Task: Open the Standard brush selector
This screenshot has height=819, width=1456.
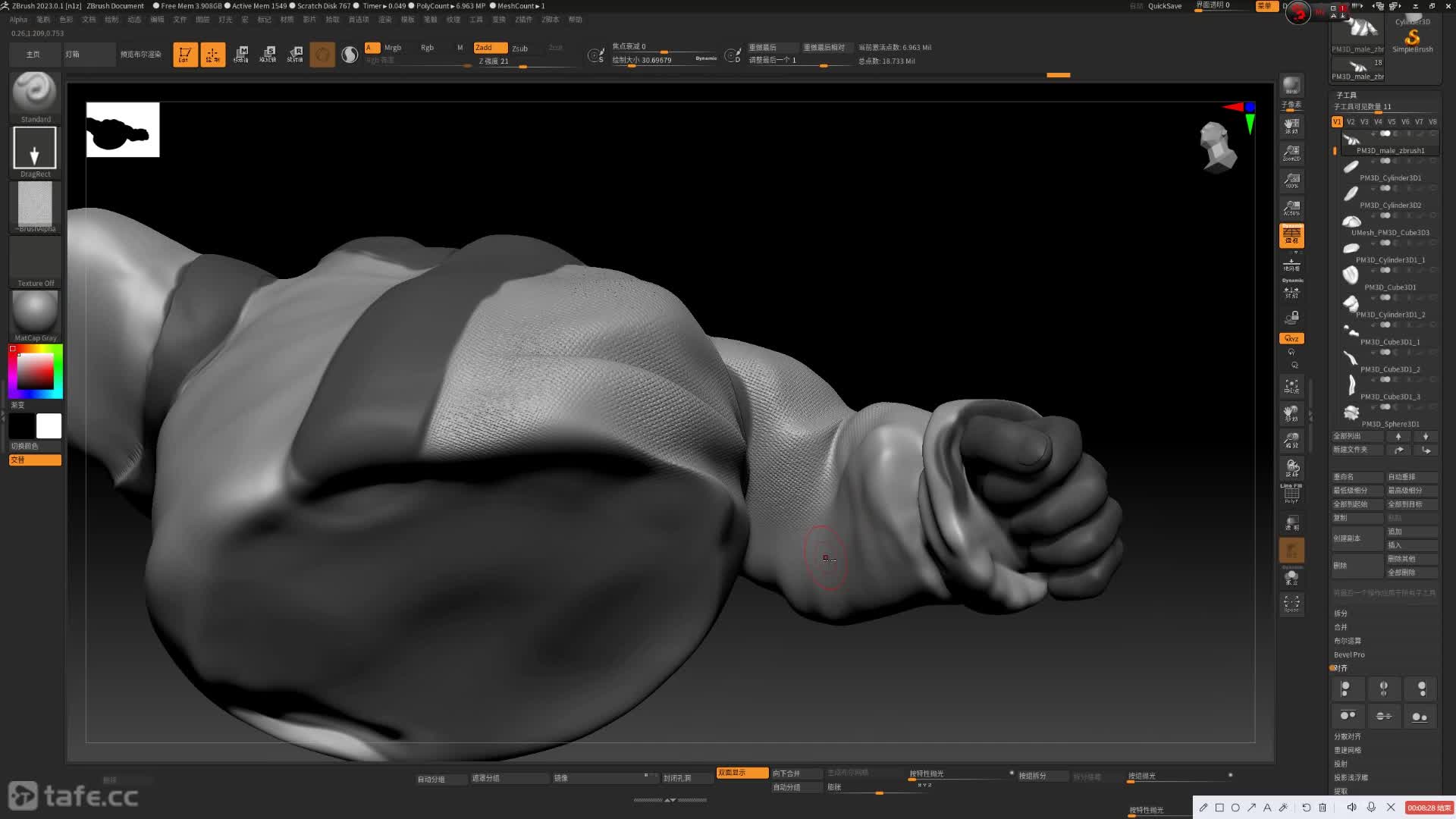Action: (x=35, y=97)
